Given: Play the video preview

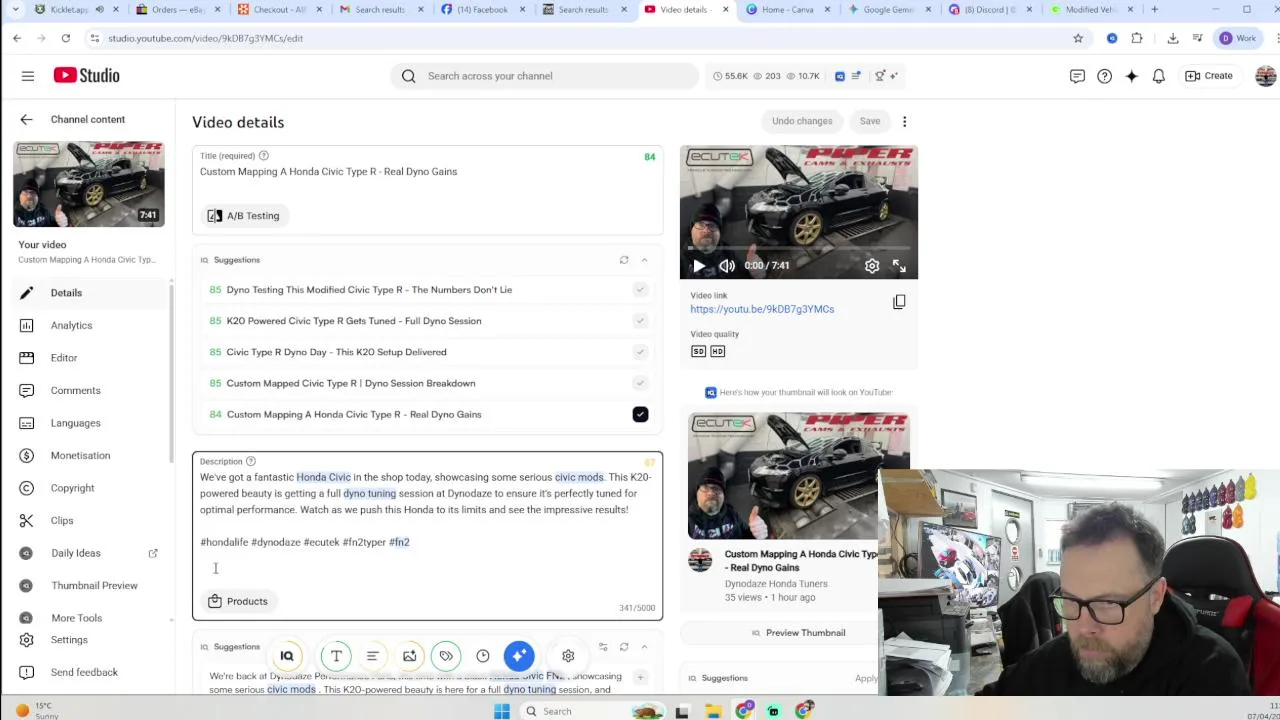Looking at the screenshot, I should pyautogui.click(x=698, y=266).
